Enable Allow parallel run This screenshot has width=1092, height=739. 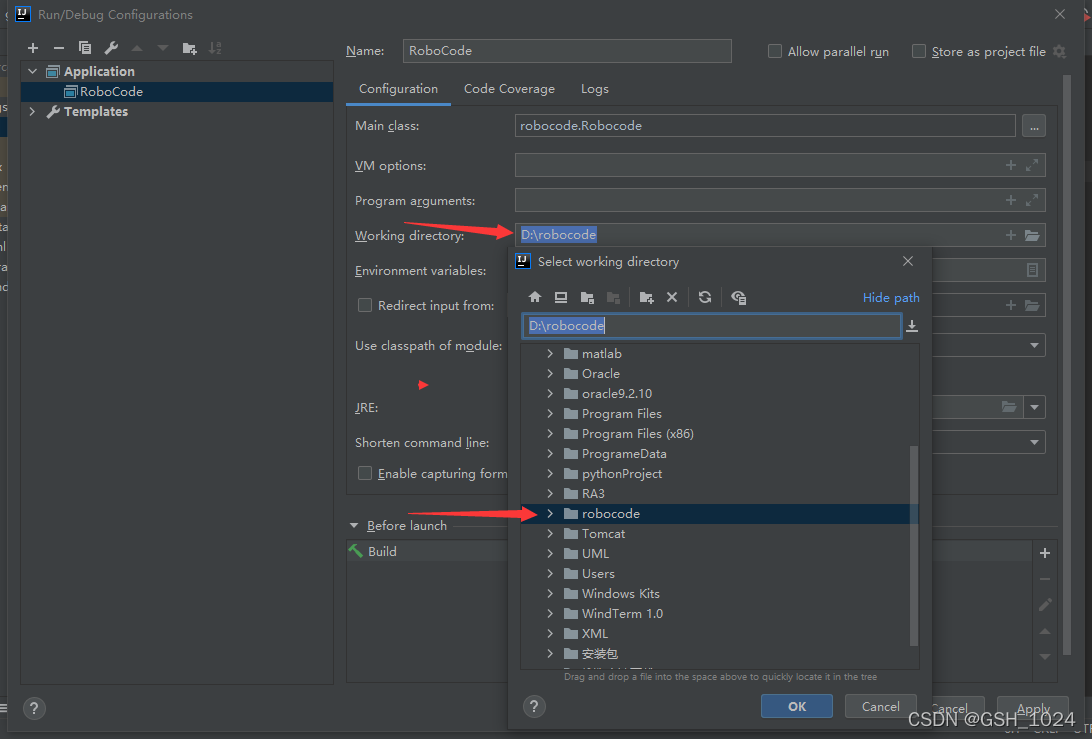774,52
